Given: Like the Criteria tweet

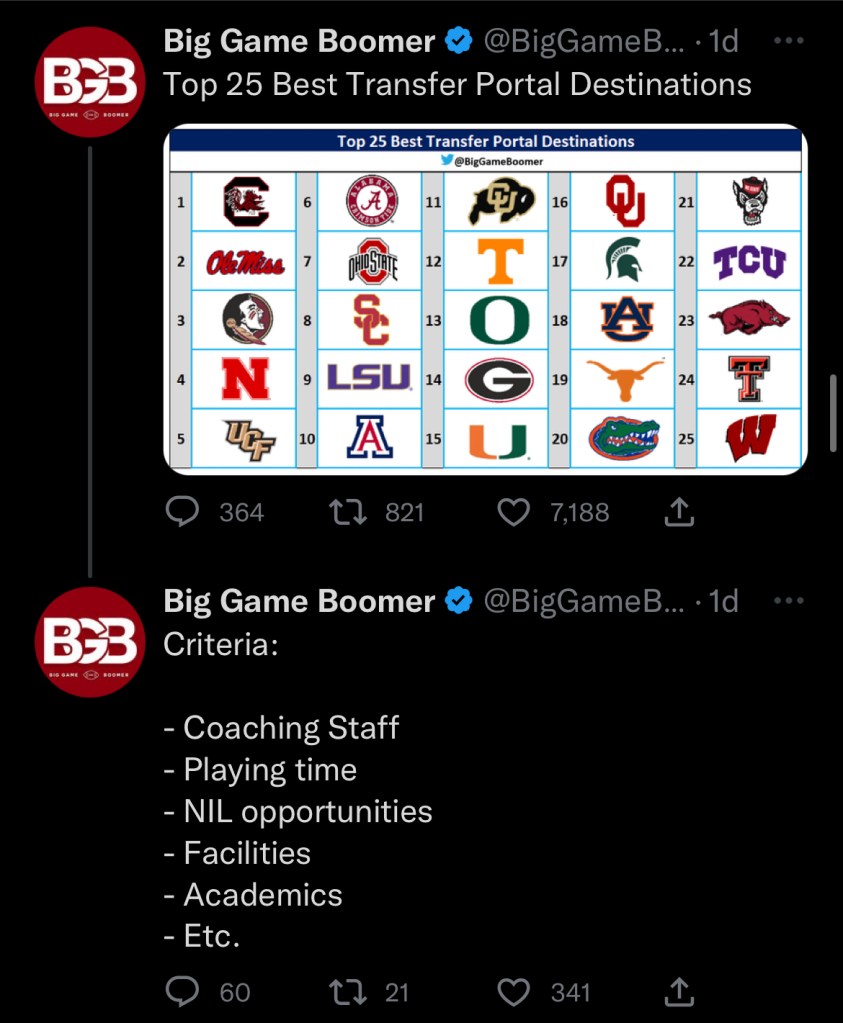Looking at the screenshot, I should tap(513, 992).
